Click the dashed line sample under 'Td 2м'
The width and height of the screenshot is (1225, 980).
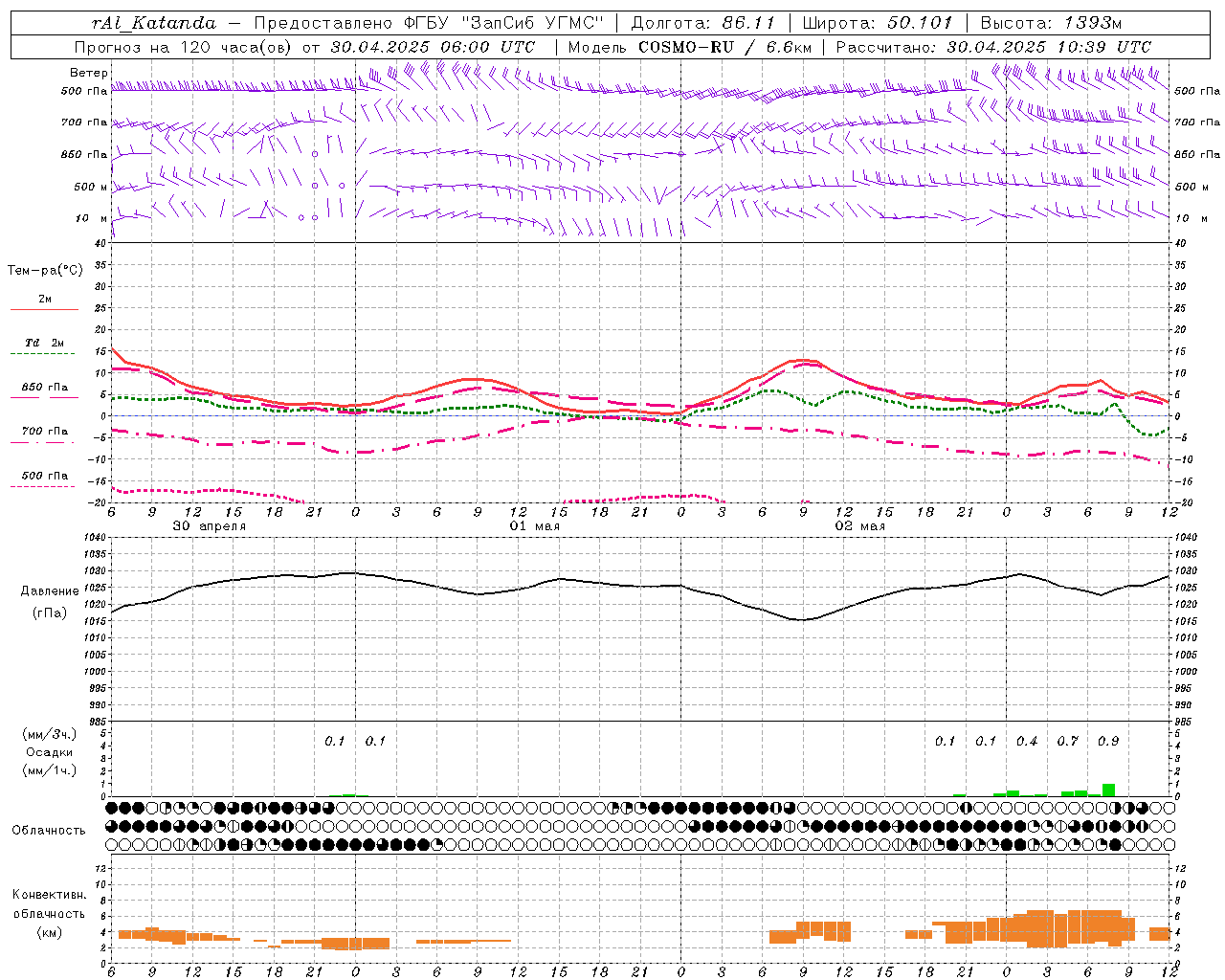coord(44,354)
